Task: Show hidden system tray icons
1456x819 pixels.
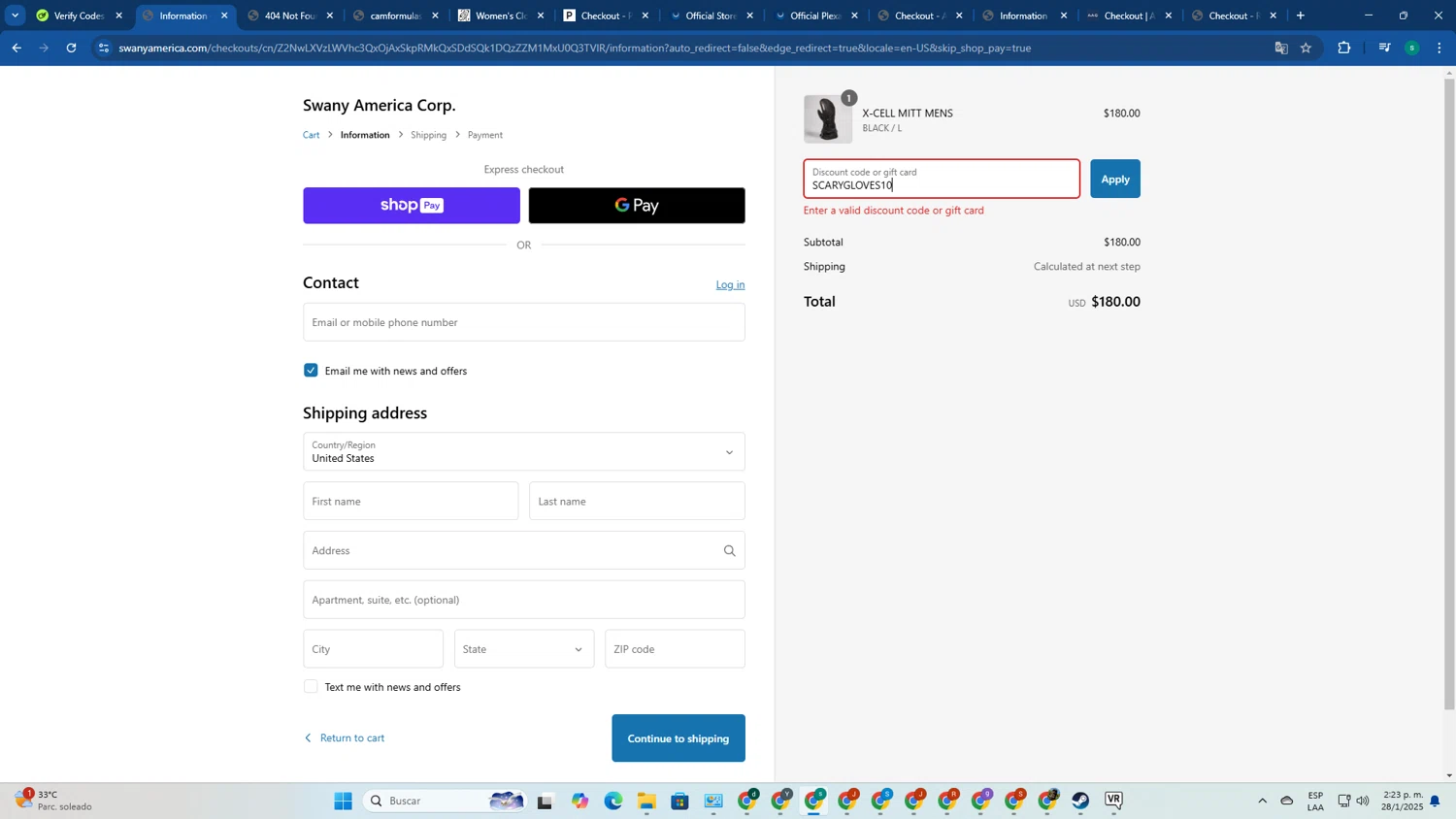Action: 1262,801
